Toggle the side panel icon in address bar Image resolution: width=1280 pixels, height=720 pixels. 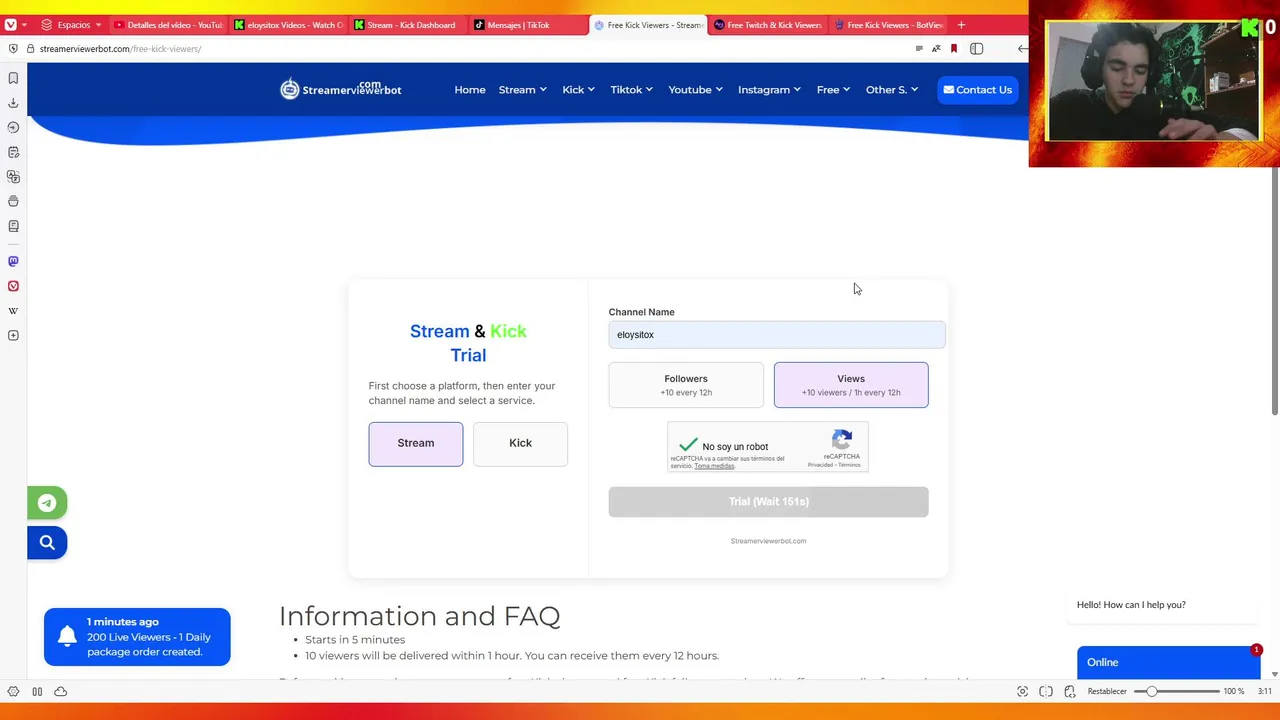tap(977, 49)
